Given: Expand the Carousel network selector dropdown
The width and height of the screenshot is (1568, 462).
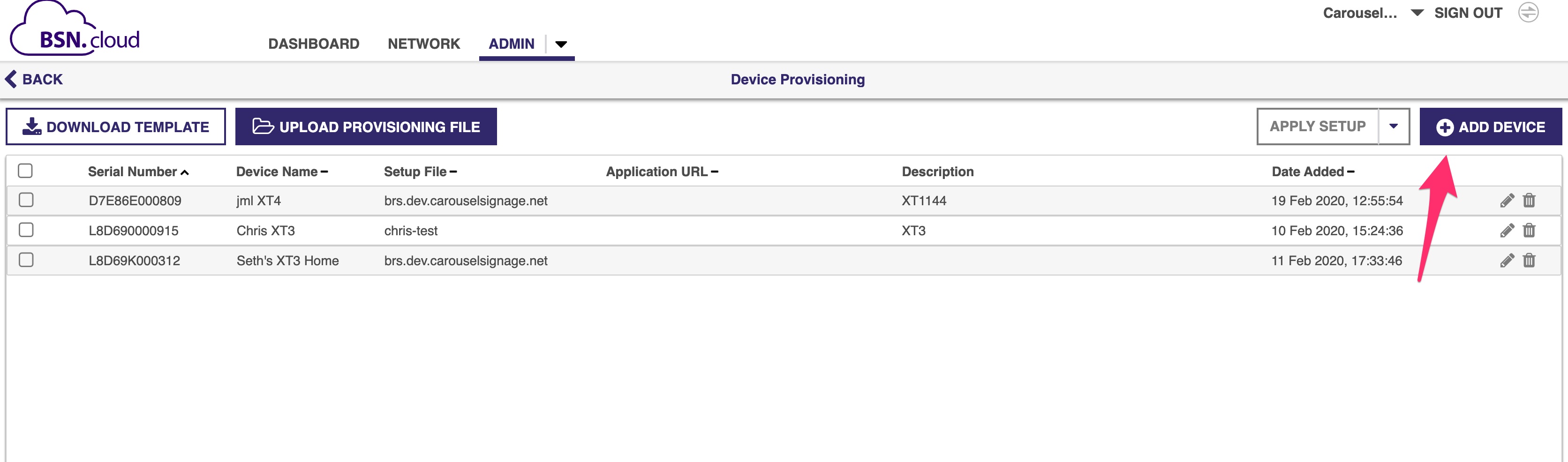Looking at the screenshot, I should coord(1417,13).
